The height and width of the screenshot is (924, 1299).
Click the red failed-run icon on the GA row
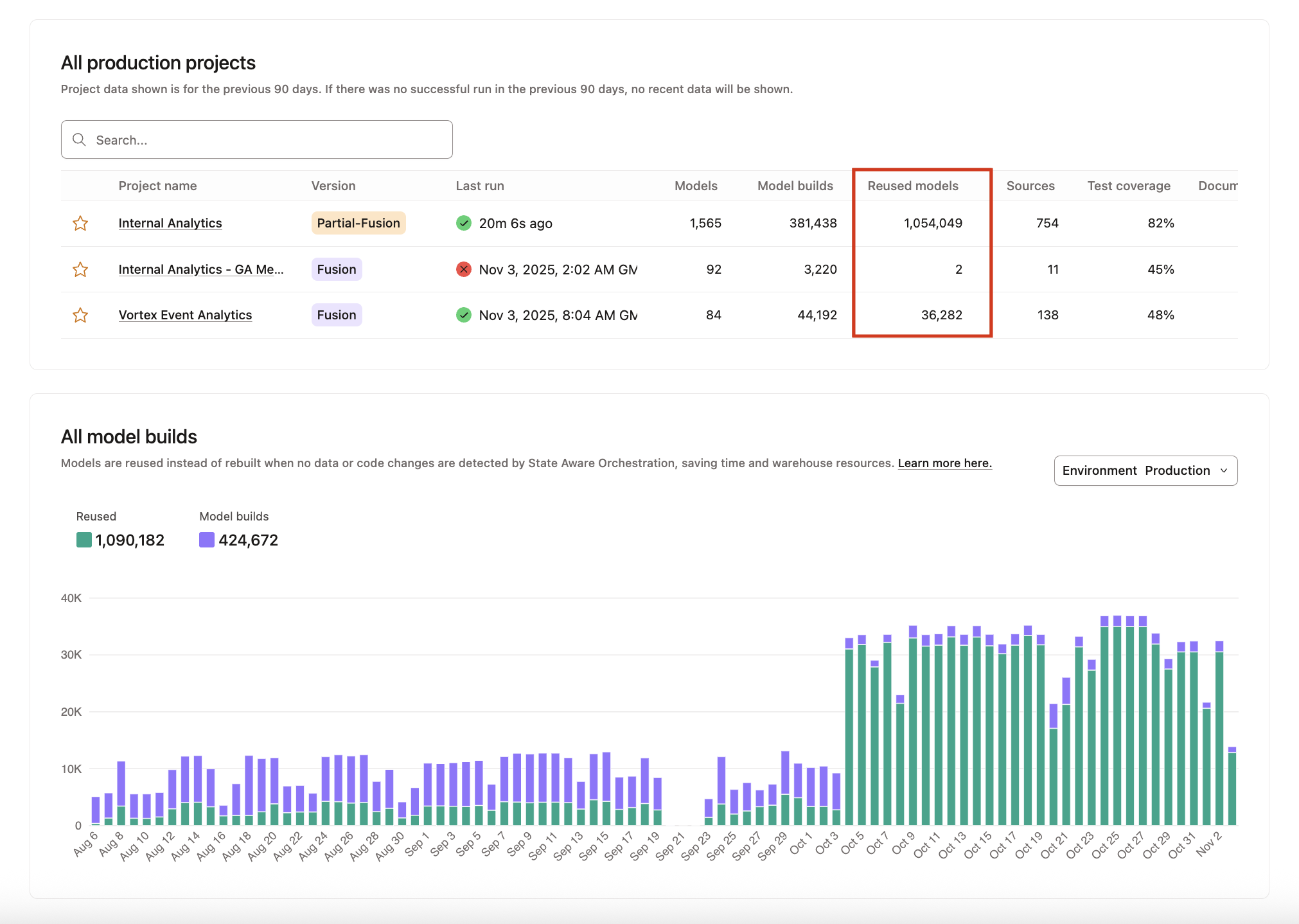click(x=464, y=269)
